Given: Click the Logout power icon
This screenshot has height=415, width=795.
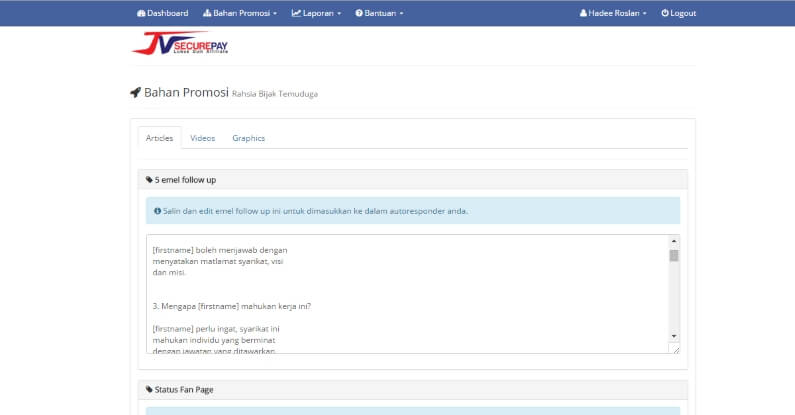Looking at the screenshot, I should tap(665, 13).
